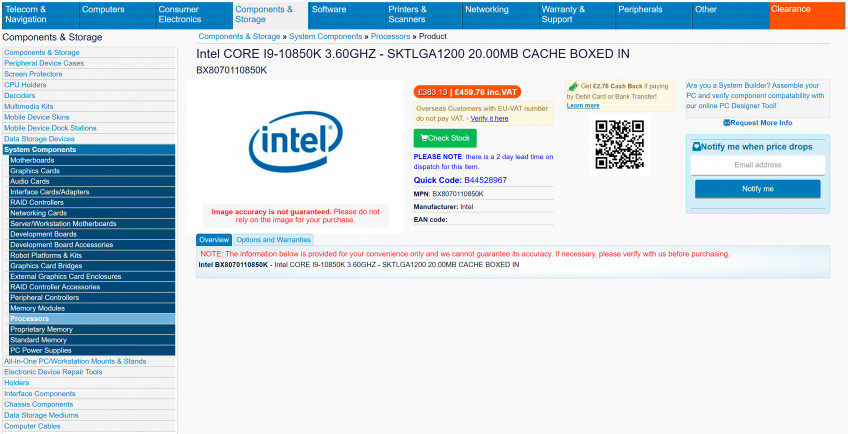Select Proprietary Memory subcategory
This screenshot has height=434, width=848.
coord(92,330)
